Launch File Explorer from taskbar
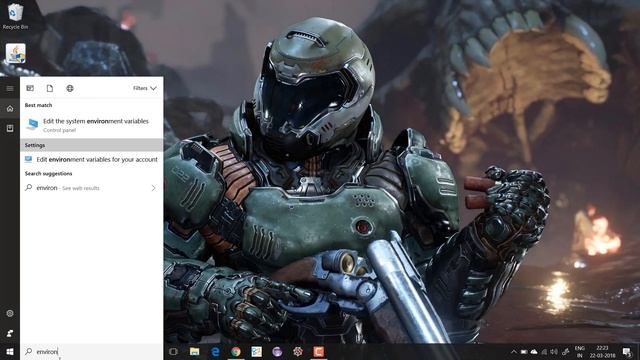This screenshot has width=640, height=360. pos(195,351)
